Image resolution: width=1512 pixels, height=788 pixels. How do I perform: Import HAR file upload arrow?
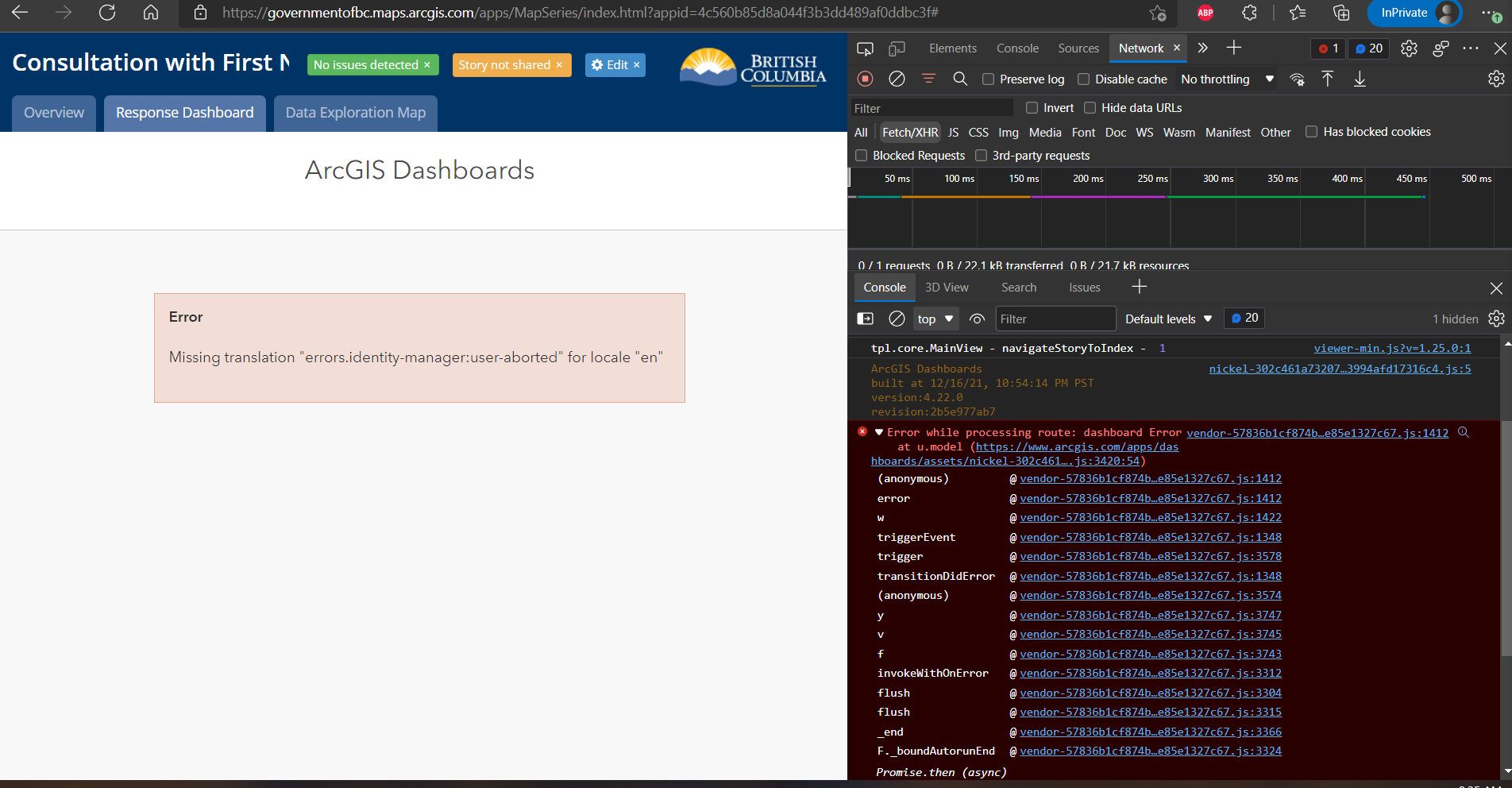(x=1328, y=79)
